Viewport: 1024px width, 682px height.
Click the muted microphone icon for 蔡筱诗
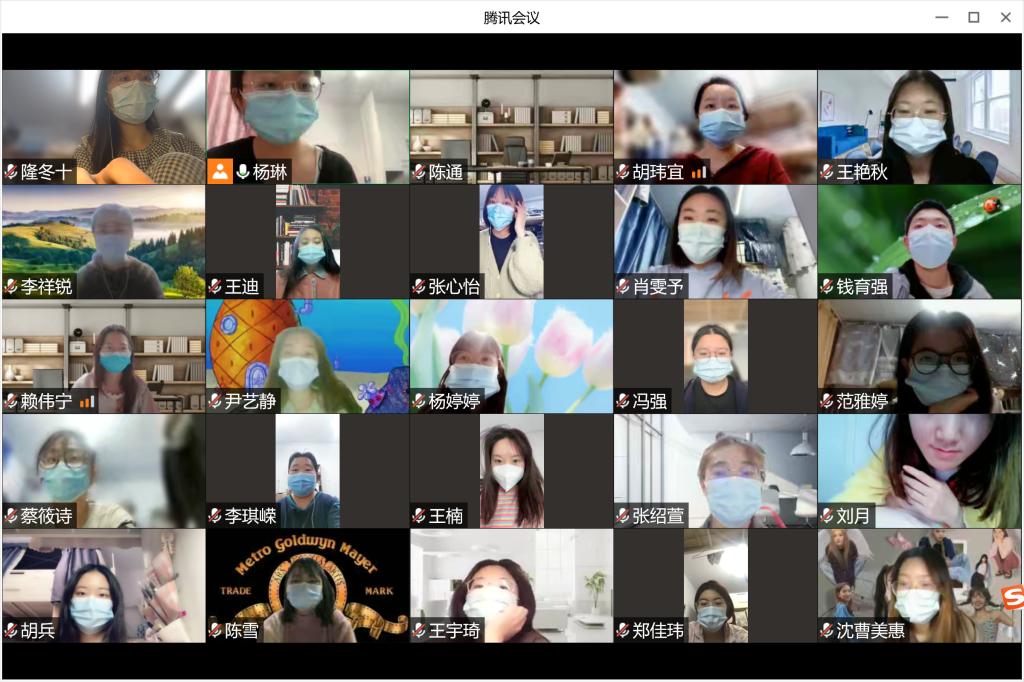tap(11, 517)
